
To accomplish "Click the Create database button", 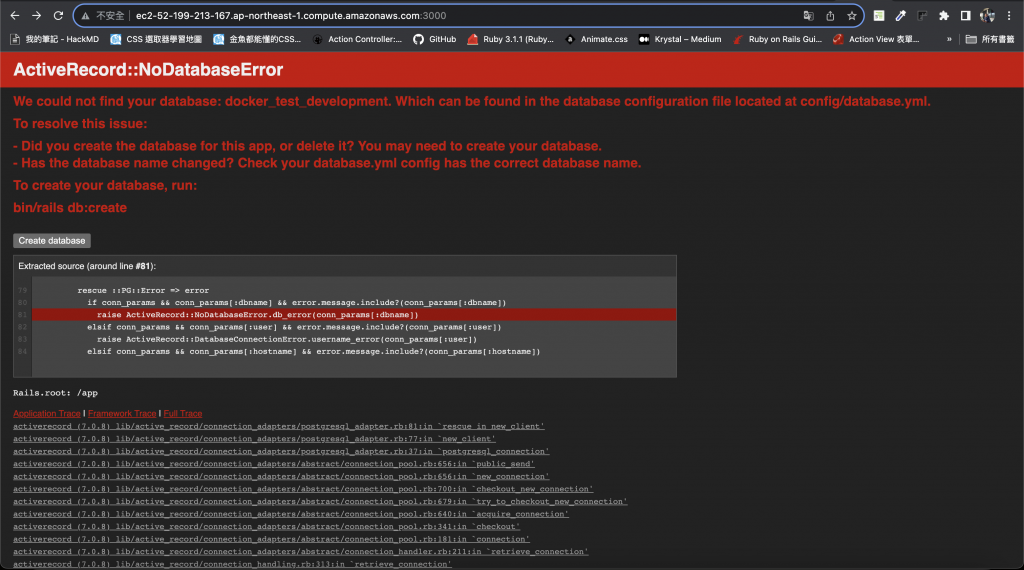I will pos(52,241).
